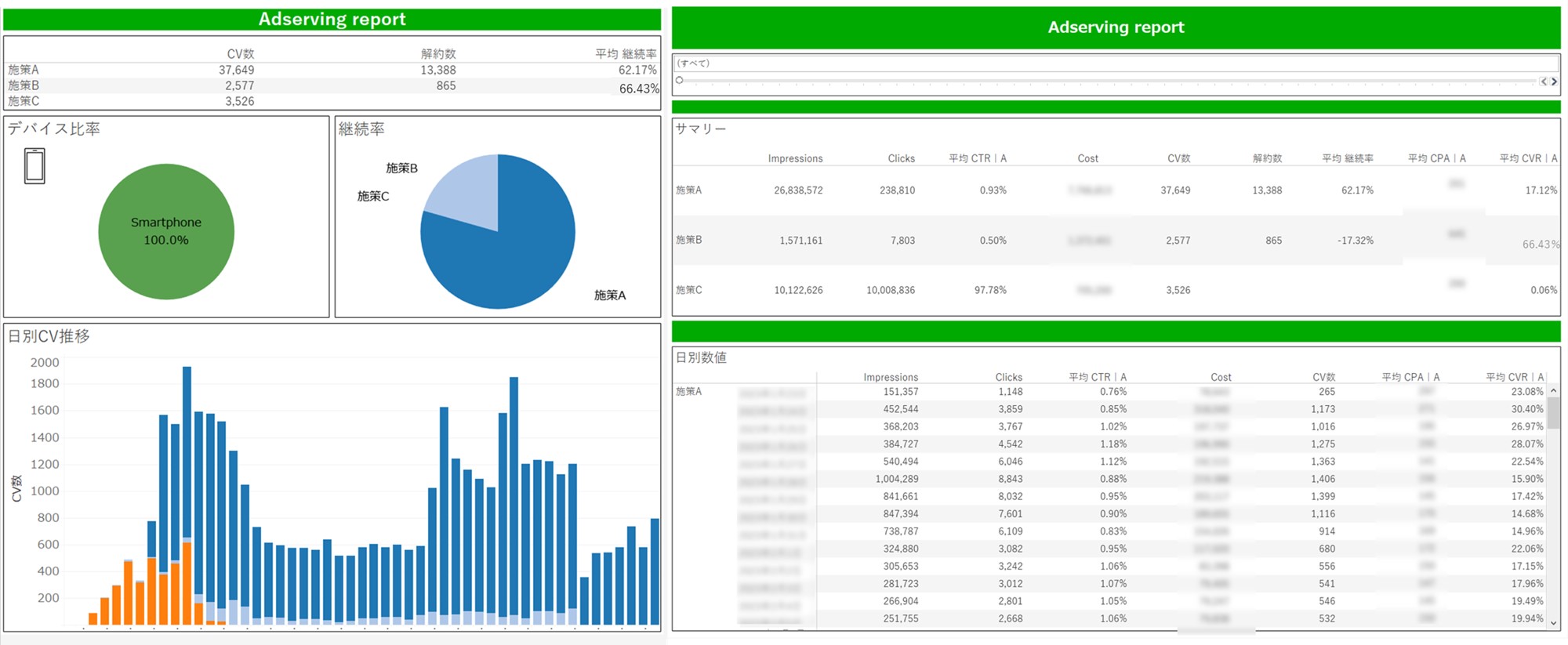The height and width of the screenshot is (645, 1568).
Task: Step the date slider forward with right arrow
Action: [x=1554, y=82]
